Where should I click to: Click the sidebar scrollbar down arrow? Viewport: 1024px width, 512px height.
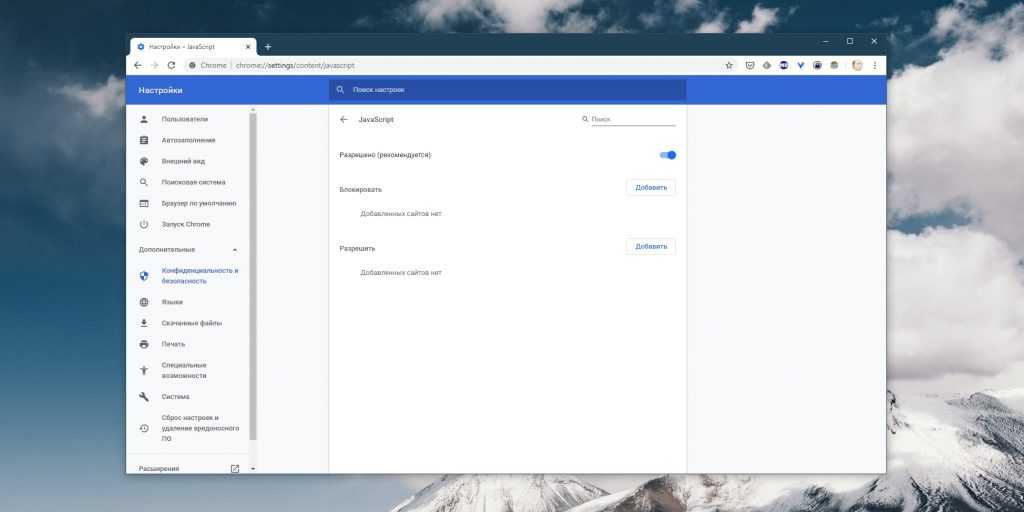253,468
